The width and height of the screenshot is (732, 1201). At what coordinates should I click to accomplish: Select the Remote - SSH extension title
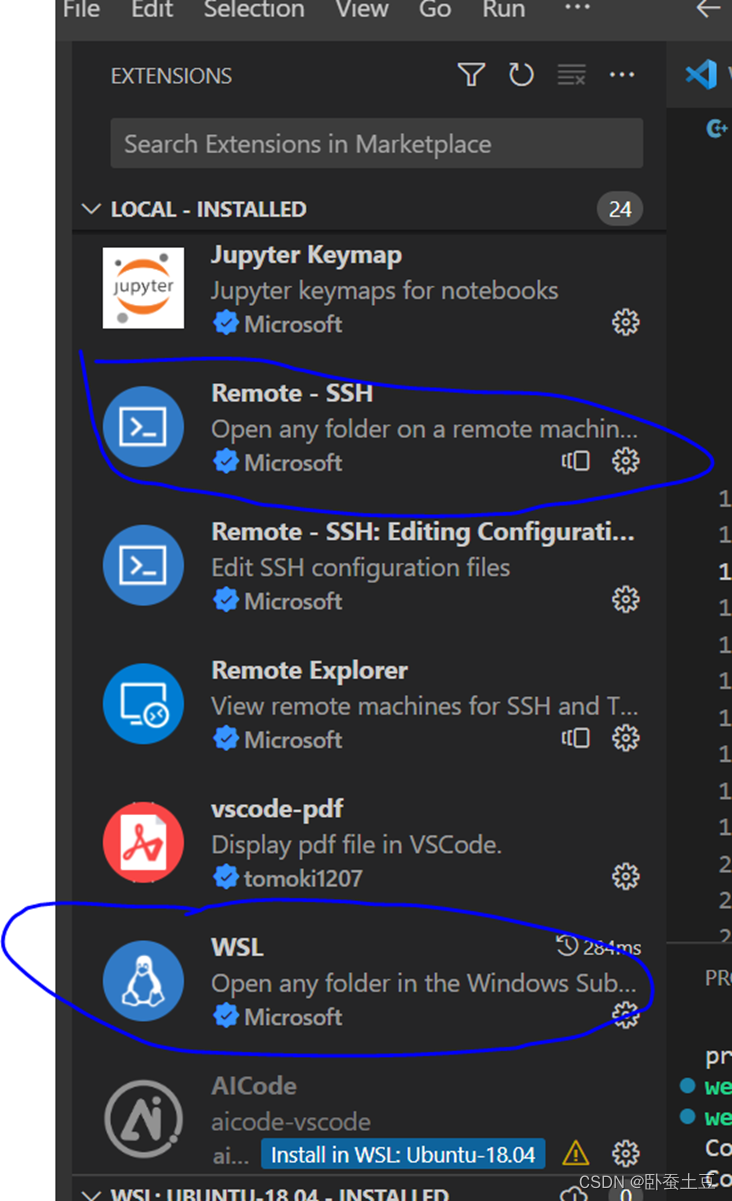tap(292, 393)
